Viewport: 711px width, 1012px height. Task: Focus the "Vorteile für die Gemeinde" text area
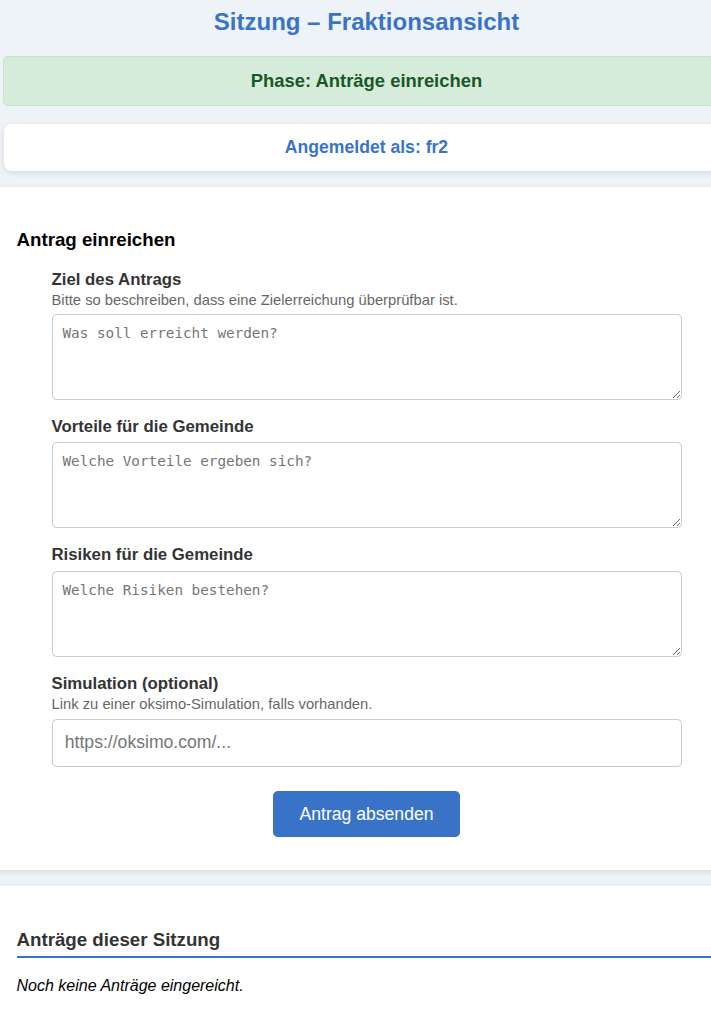[x=366, y=485]
